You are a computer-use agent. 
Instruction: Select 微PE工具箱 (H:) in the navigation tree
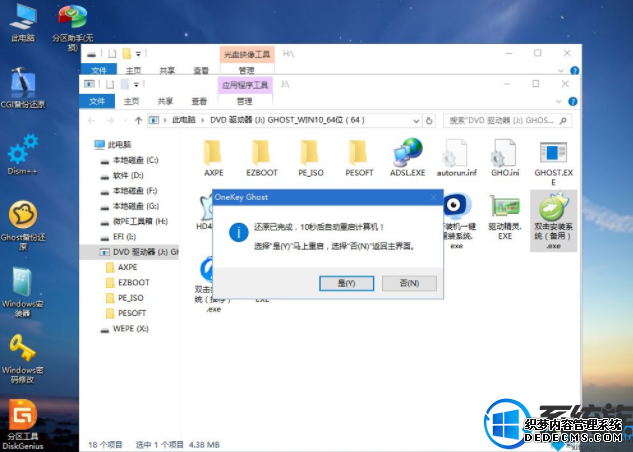134,221
